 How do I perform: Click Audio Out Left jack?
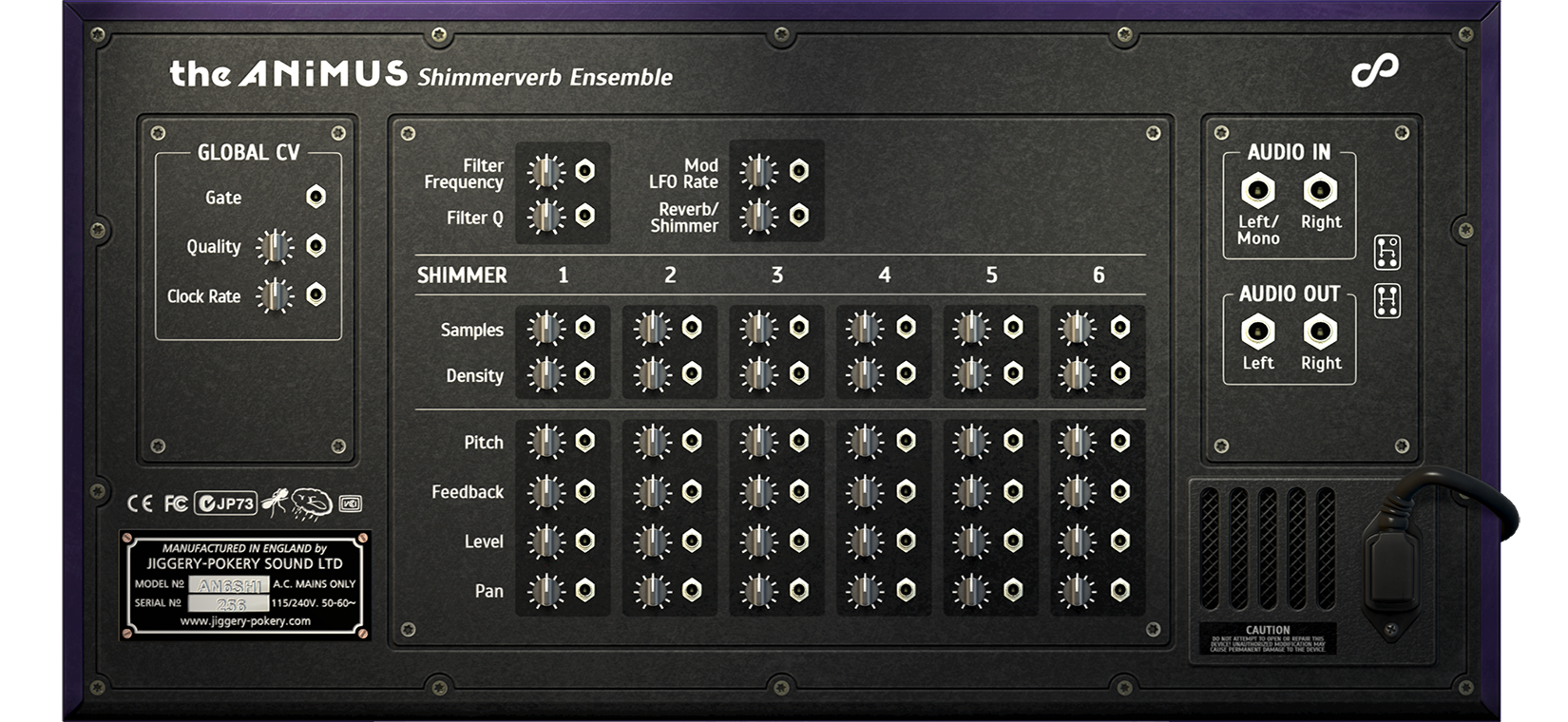click(1258, 332)
